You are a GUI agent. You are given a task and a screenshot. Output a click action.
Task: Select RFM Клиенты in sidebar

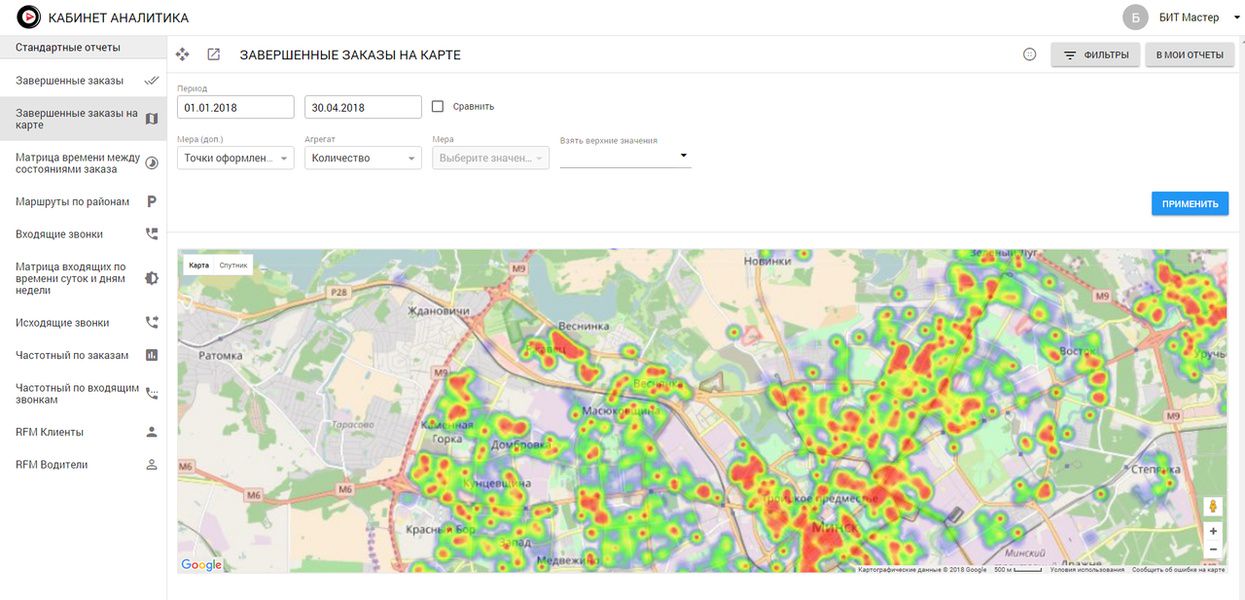(50, 432)
